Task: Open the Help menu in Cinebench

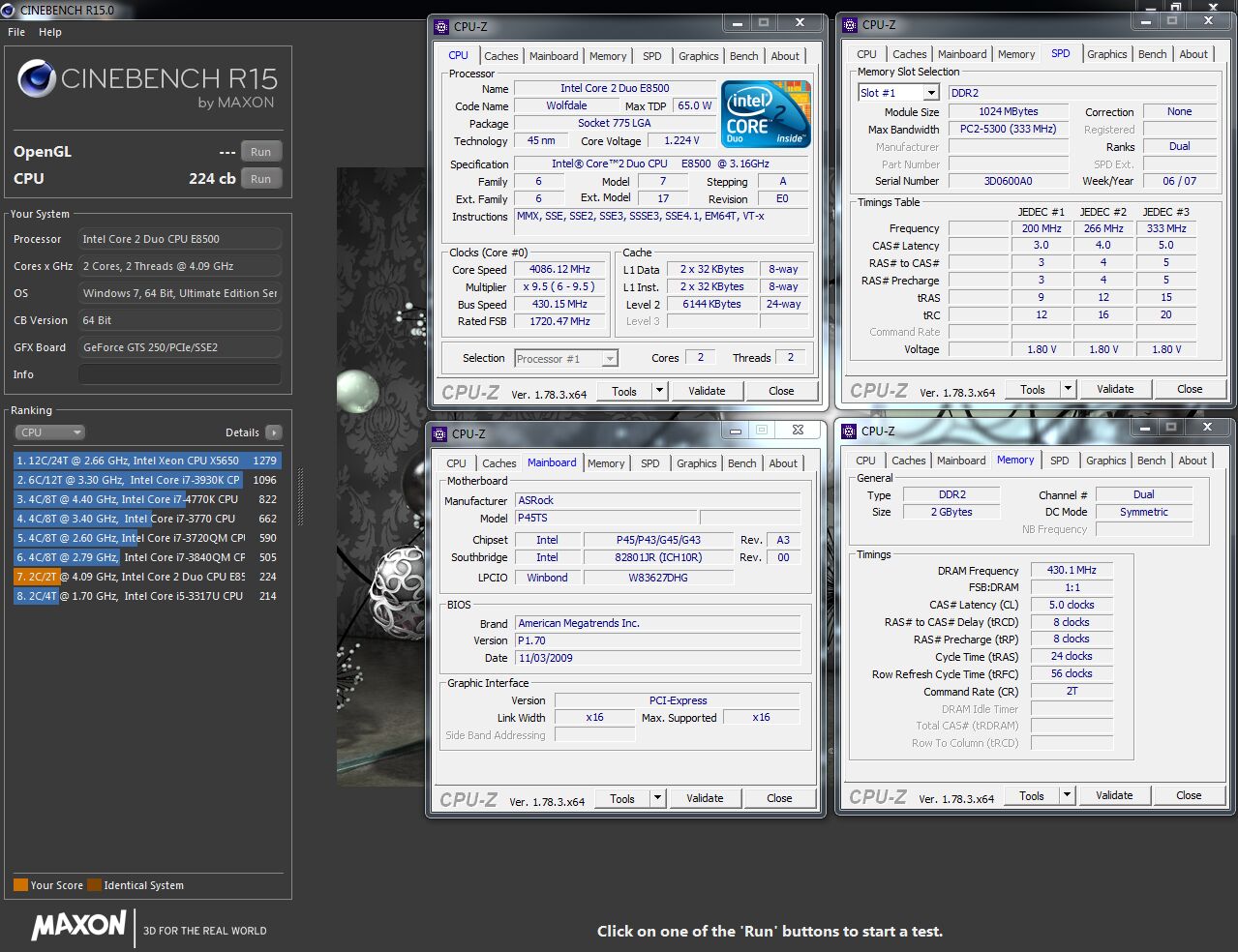Action: point(50,32)
